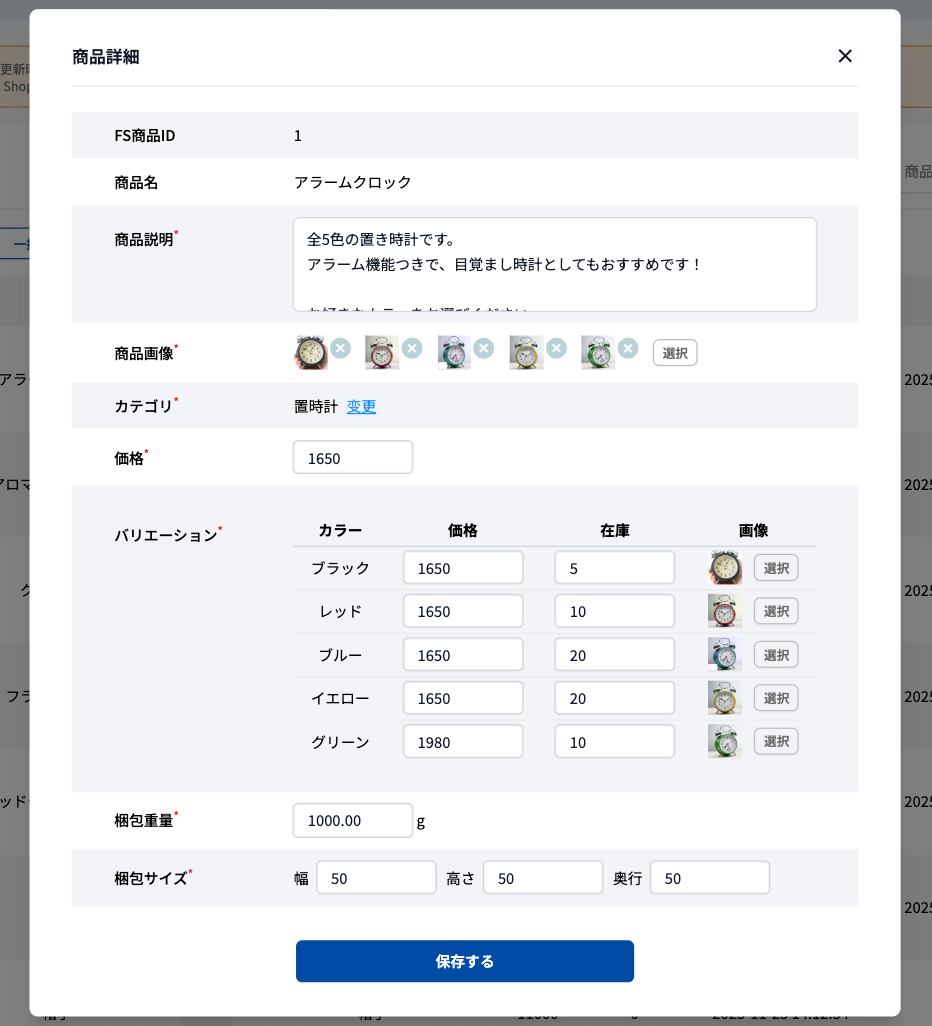Remove the yellow alarm clock product image

point(556,348)
